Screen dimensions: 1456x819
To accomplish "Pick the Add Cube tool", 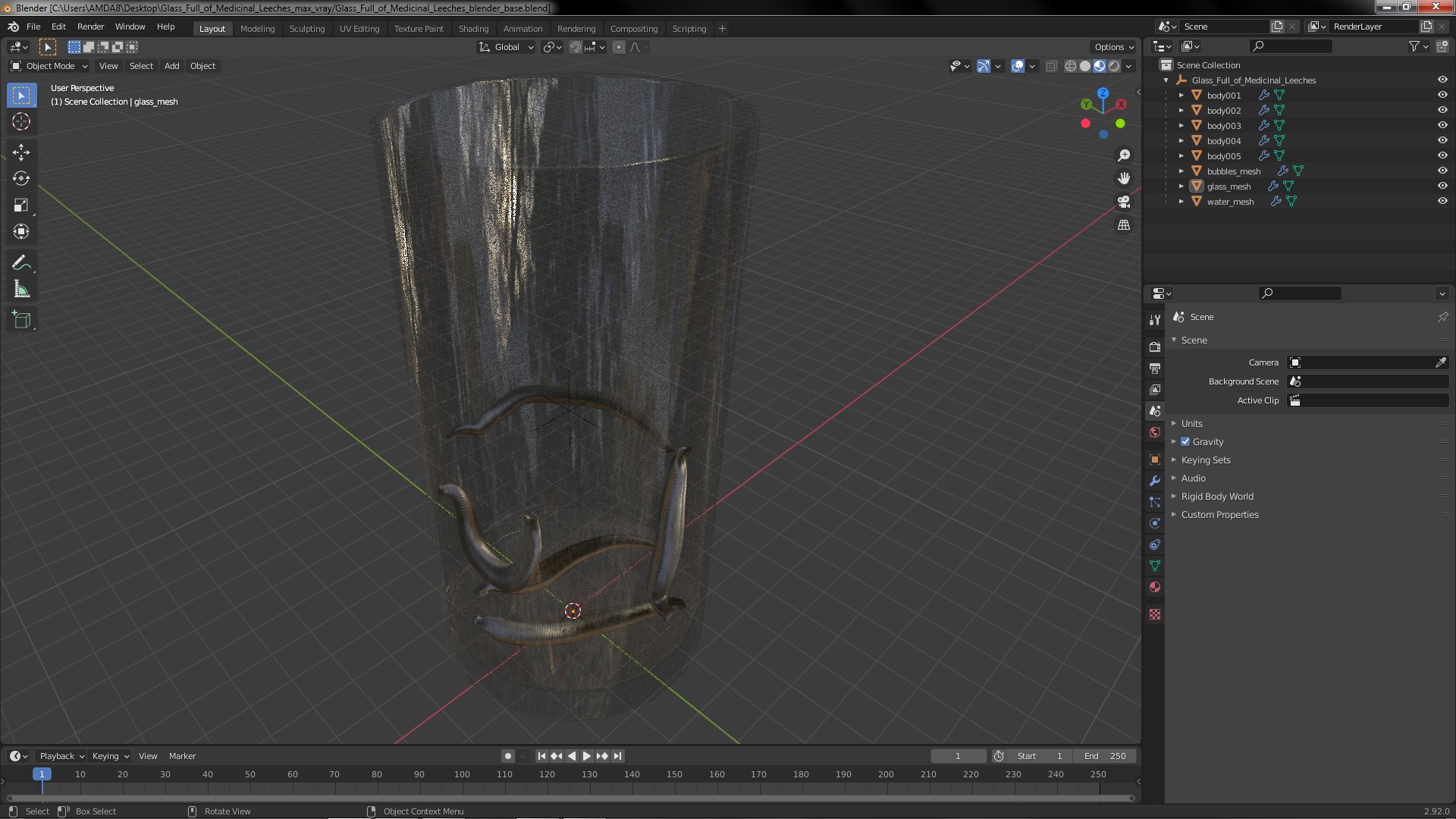I will (x=21, y=320).
